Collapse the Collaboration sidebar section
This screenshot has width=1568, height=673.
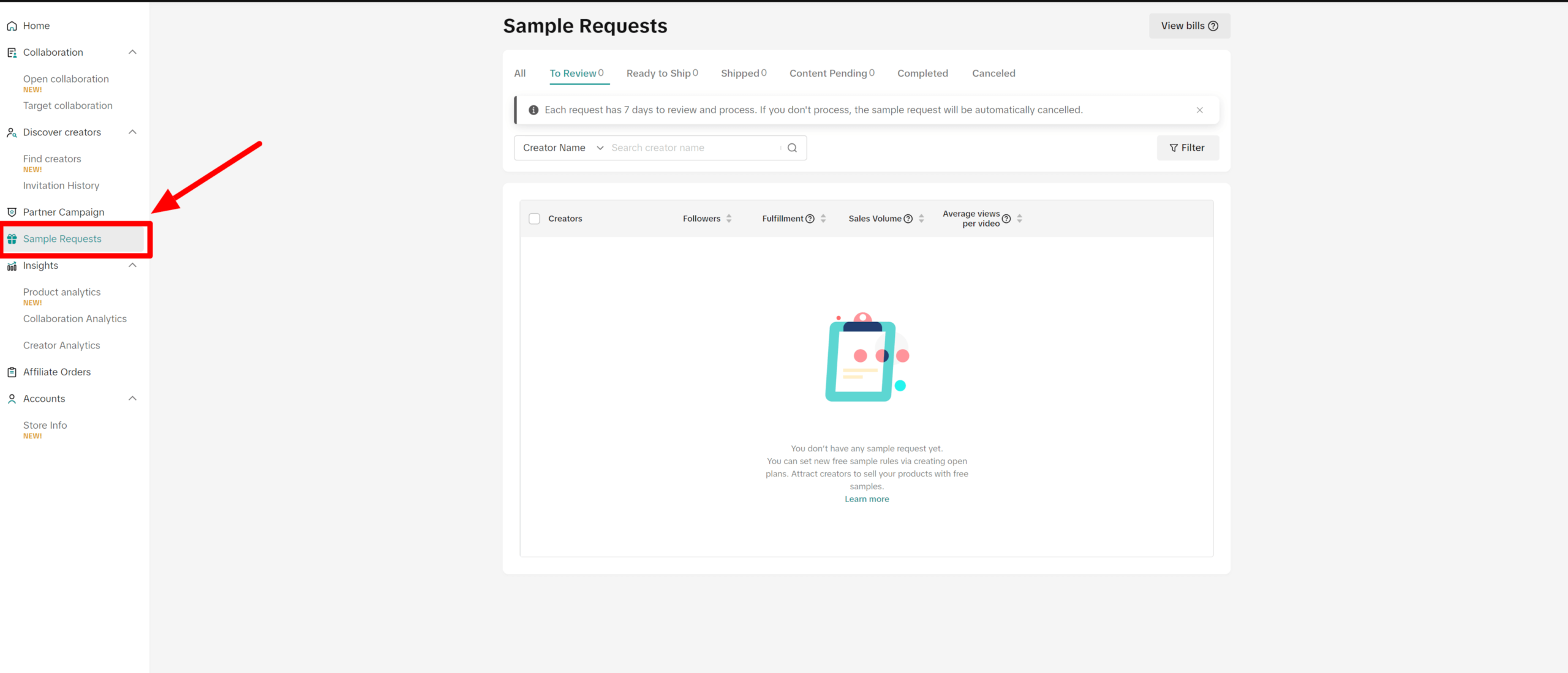pyautogui.click(x=132, y=52)
